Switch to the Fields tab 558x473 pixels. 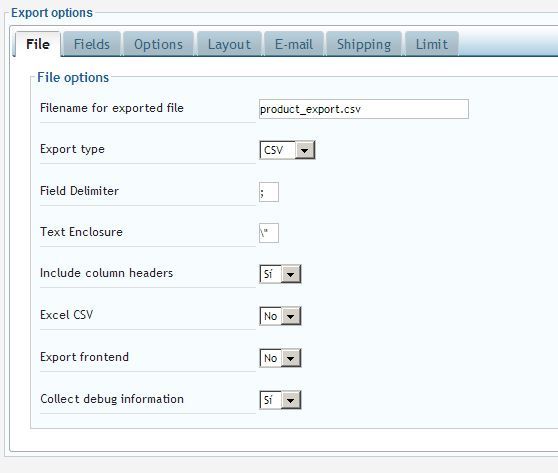(x=92, y=44)
